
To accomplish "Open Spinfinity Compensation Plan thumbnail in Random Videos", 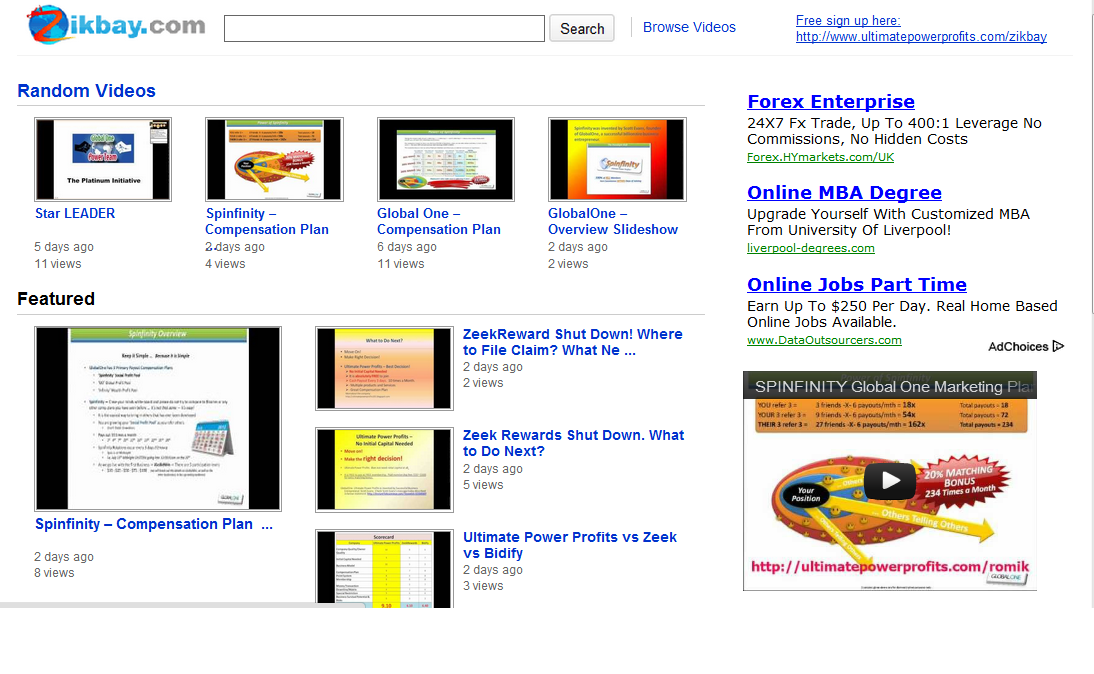I will pos(274,159).
